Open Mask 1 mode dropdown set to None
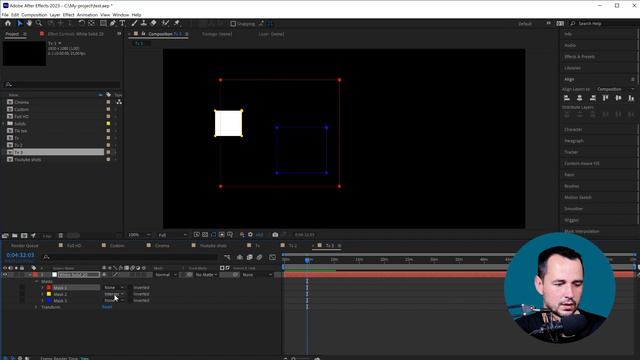This screenshot has height=360, width=640. coord(113,288)
